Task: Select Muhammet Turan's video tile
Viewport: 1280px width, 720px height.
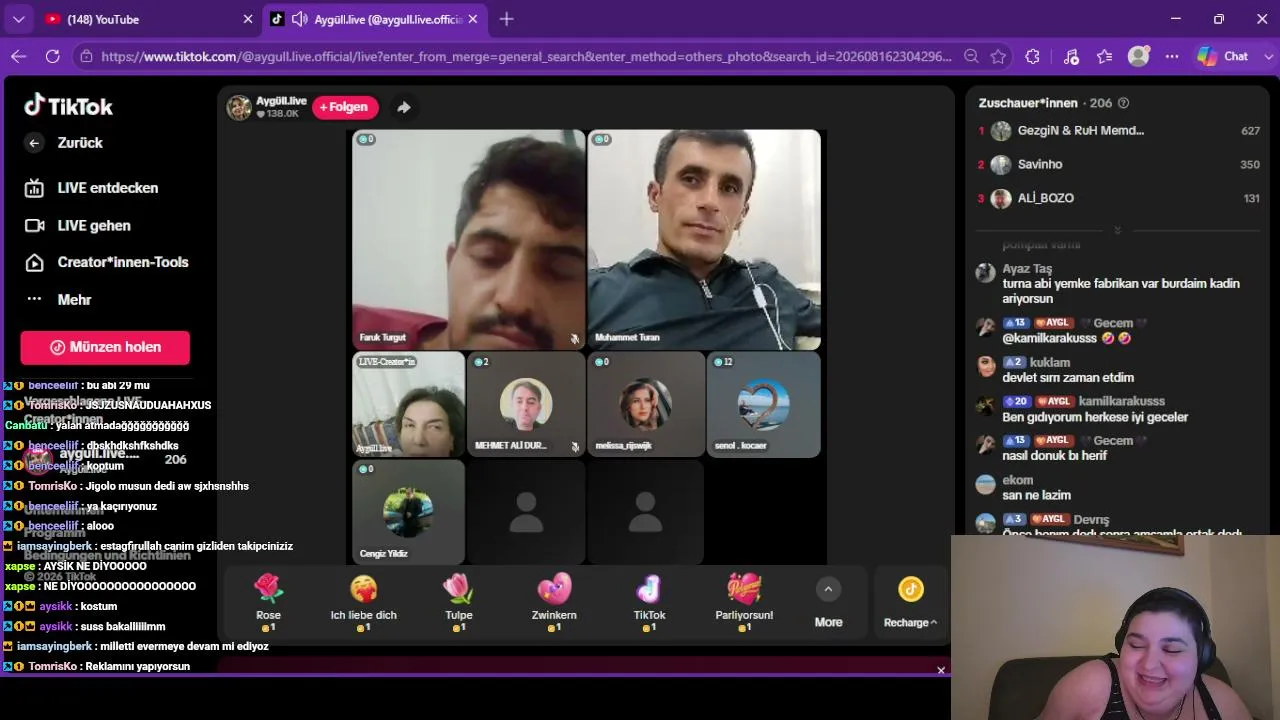Action: coord(704,240)
